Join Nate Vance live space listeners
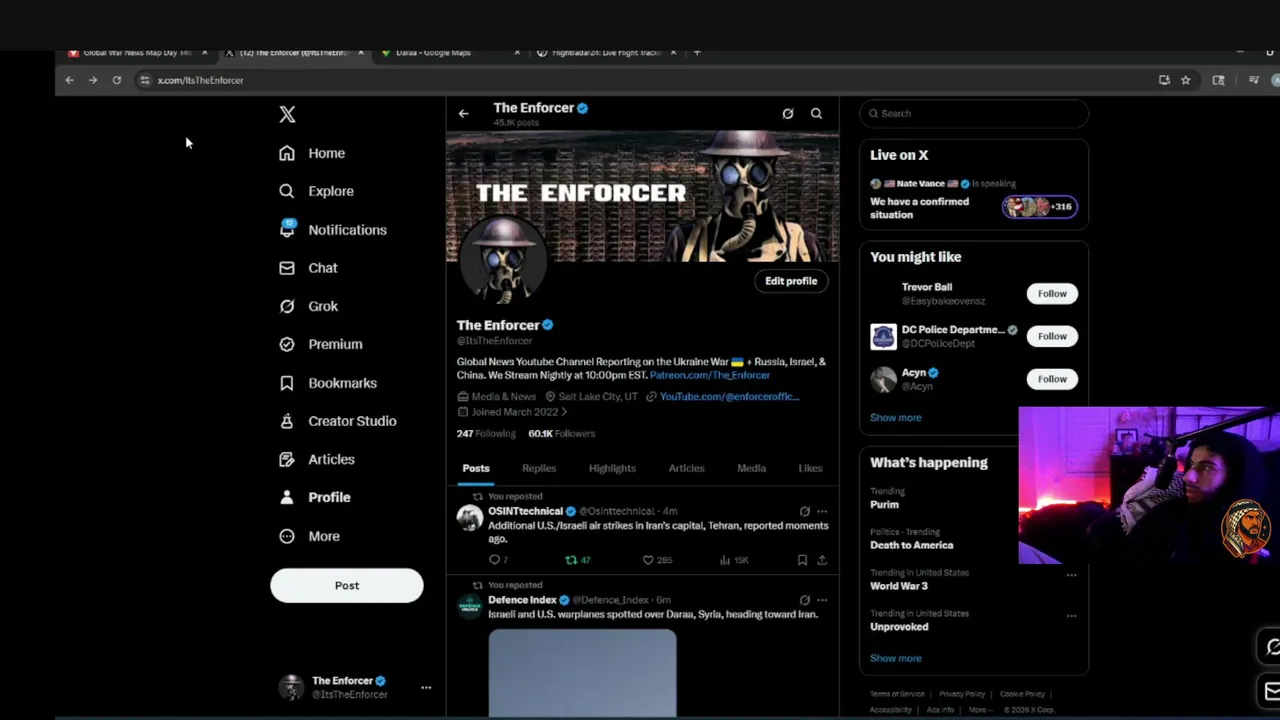Image resolution: width=1280 pixels, height=720 pixels. click(x=1040, y=207)
